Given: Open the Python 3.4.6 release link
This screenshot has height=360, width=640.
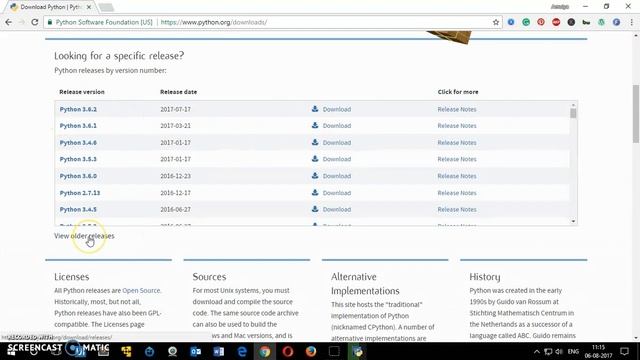Looking at the screenshot, I should [78, 142].
